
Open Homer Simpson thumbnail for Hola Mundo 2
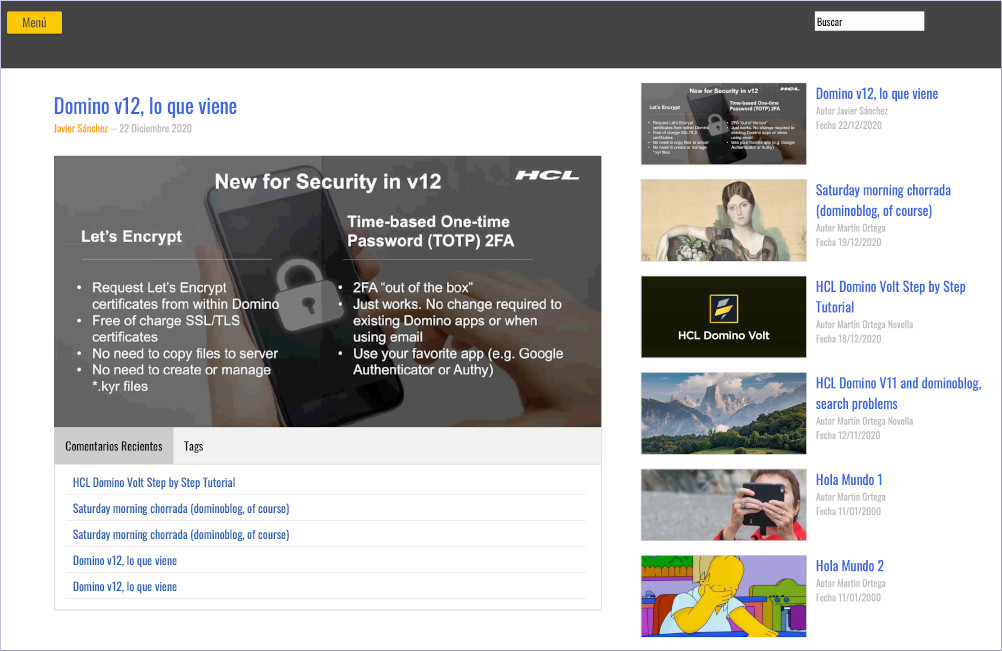point(723,596)
